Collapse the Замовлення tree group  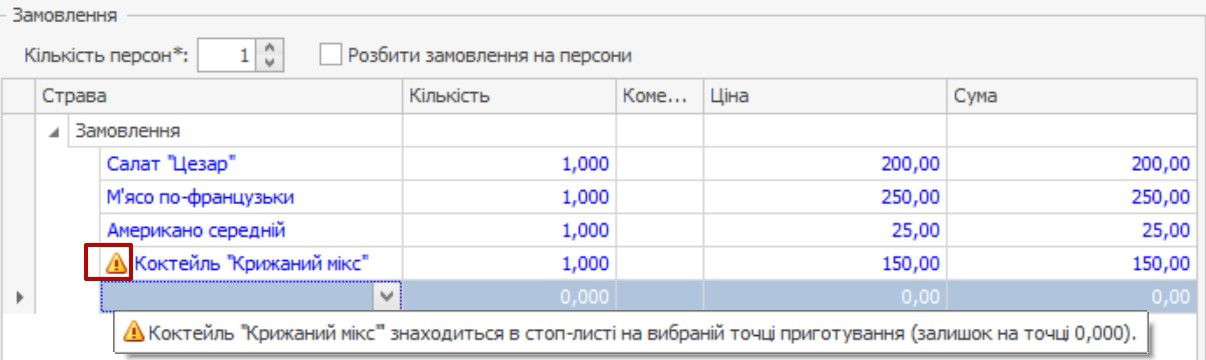(x=56, y=132)
